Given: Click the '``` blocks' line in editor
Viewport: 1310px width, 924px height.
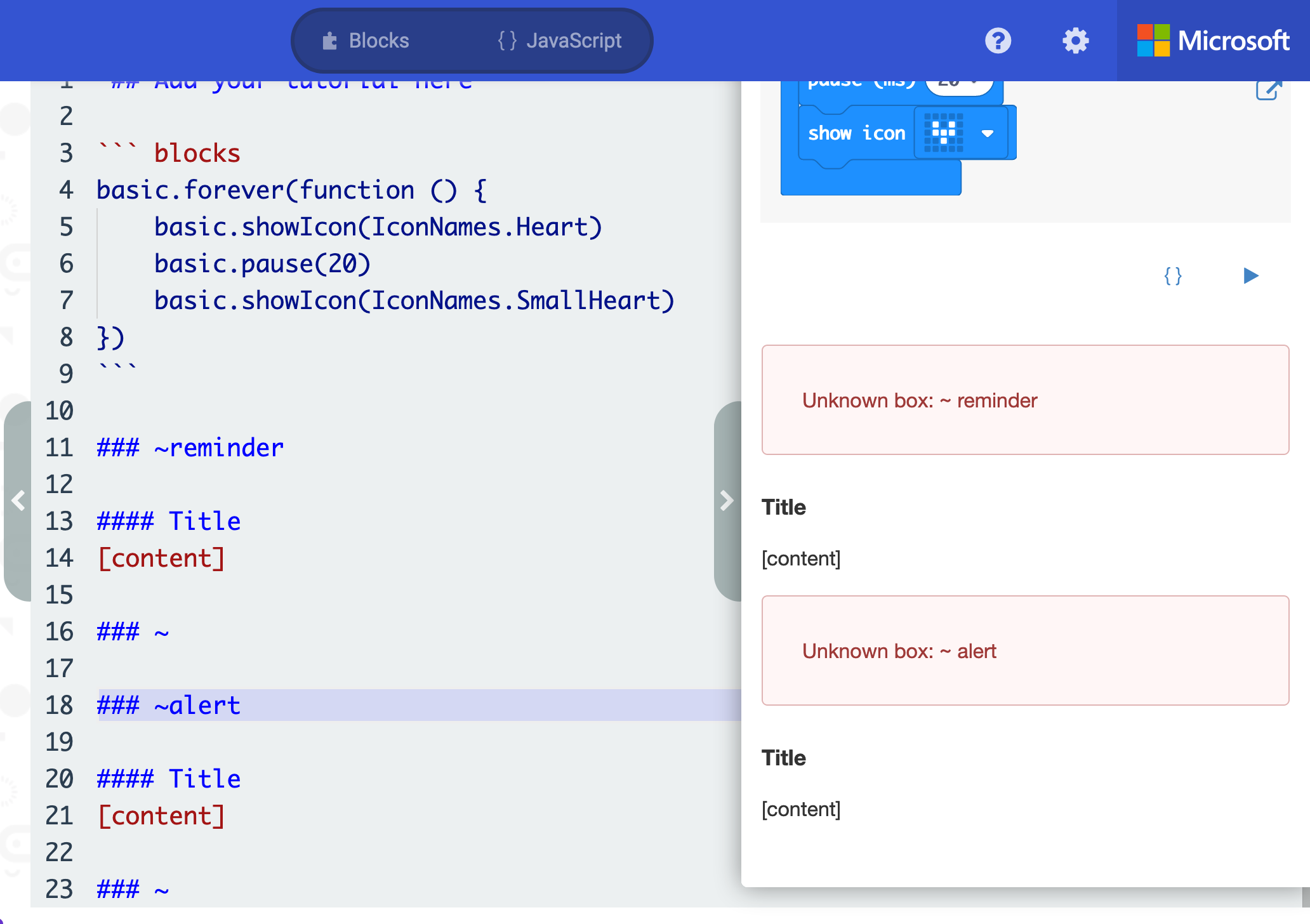Looking at the screenshot, I should coord(168,153).
